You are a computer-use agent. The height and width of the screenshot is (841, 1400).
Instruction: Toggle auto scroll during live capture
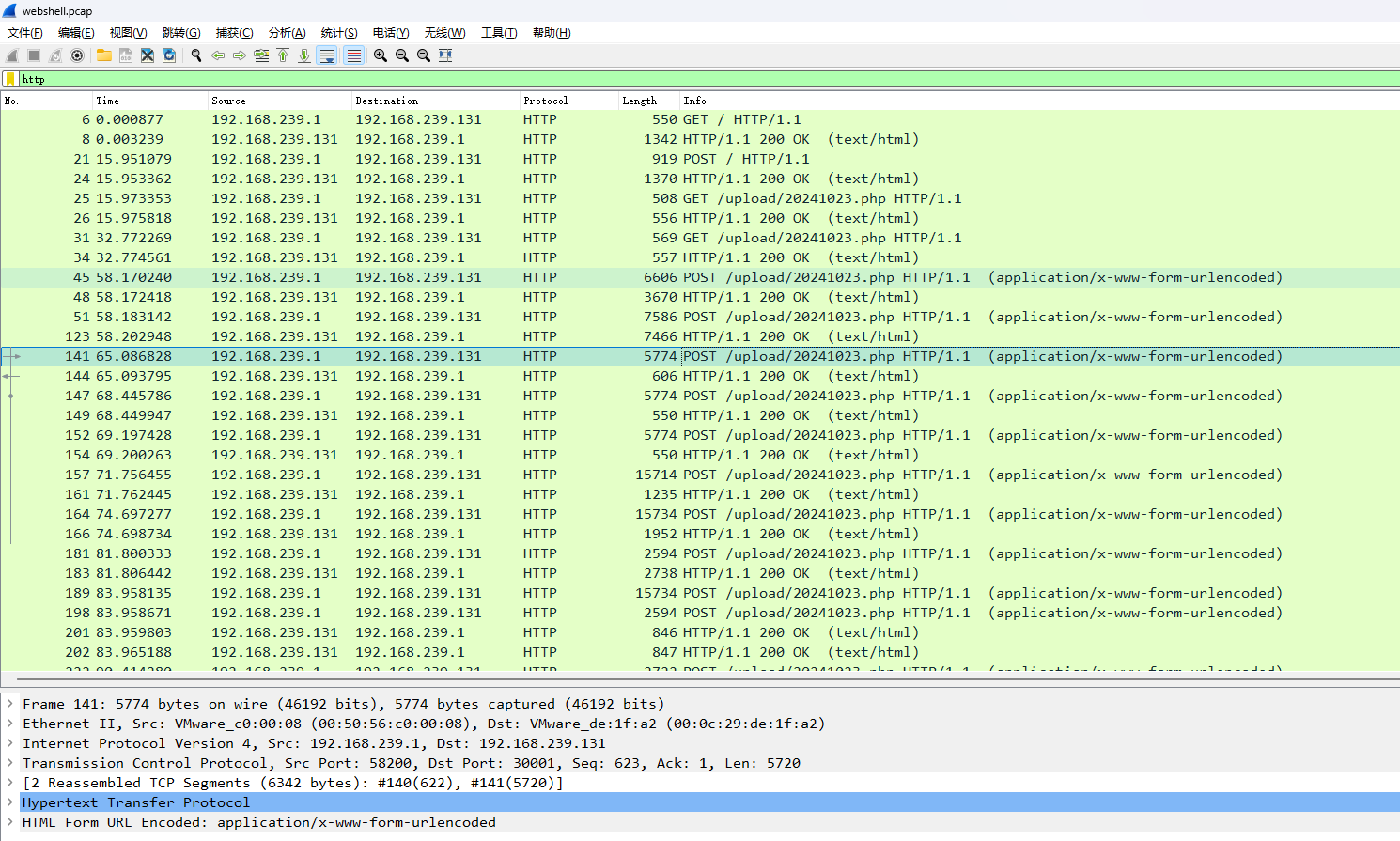coord(327,55)
